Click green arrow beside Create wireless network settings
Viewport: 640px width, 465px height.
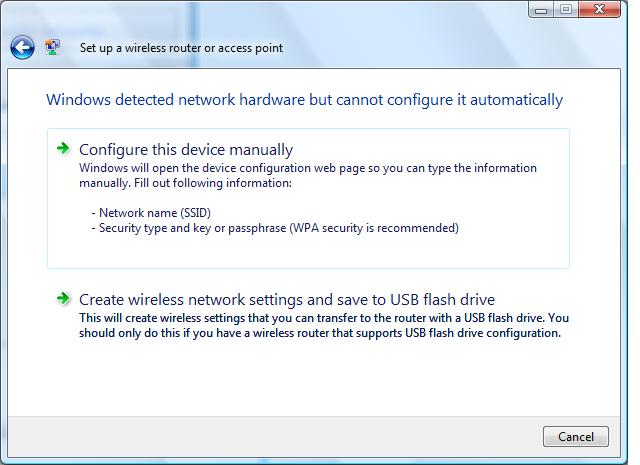tap(63, 298)
